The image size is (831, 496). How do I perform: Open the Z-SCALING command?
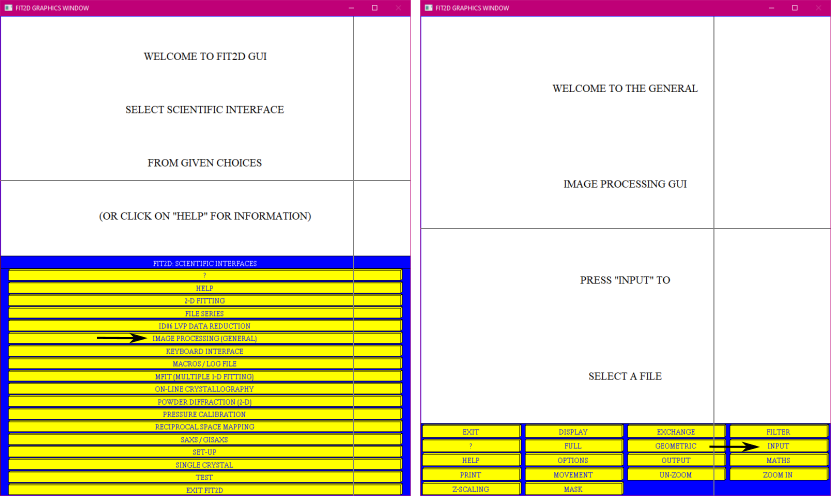pyautogui.click(x=471, y=489)
